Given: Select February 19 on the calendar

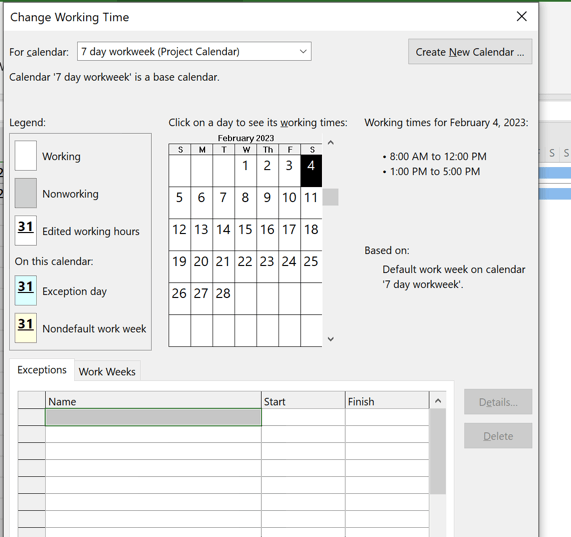Looking at the screenshot, I should (x=180, y=266).
